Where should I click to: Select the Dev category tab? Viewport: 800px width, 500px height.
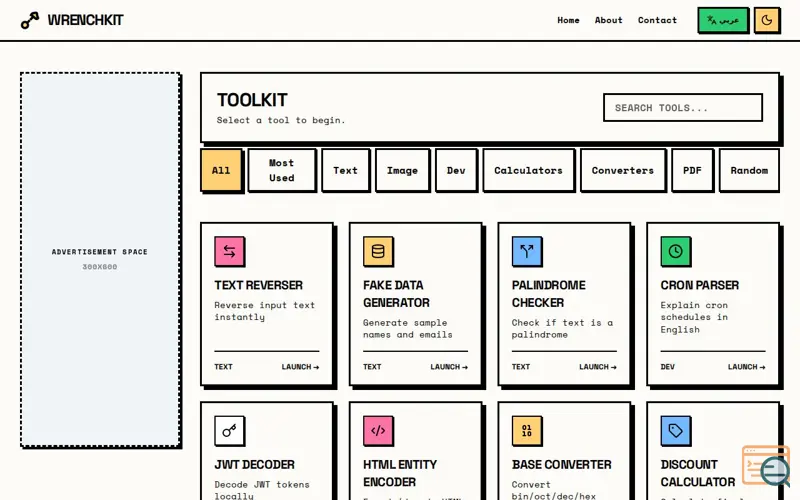coord(456,170)
